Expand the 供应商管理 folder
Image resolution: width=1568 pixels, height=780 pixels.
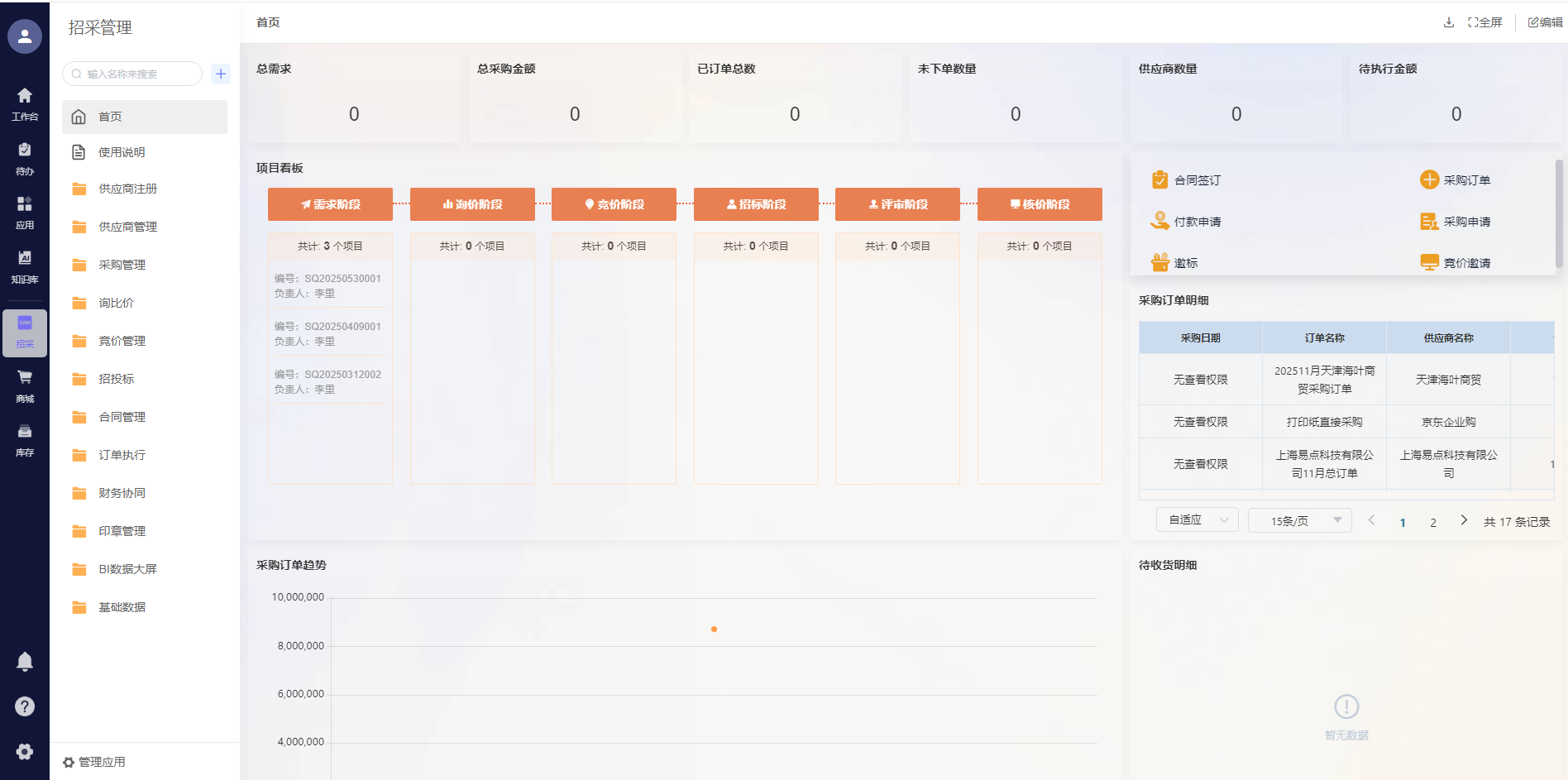[127, 227]
